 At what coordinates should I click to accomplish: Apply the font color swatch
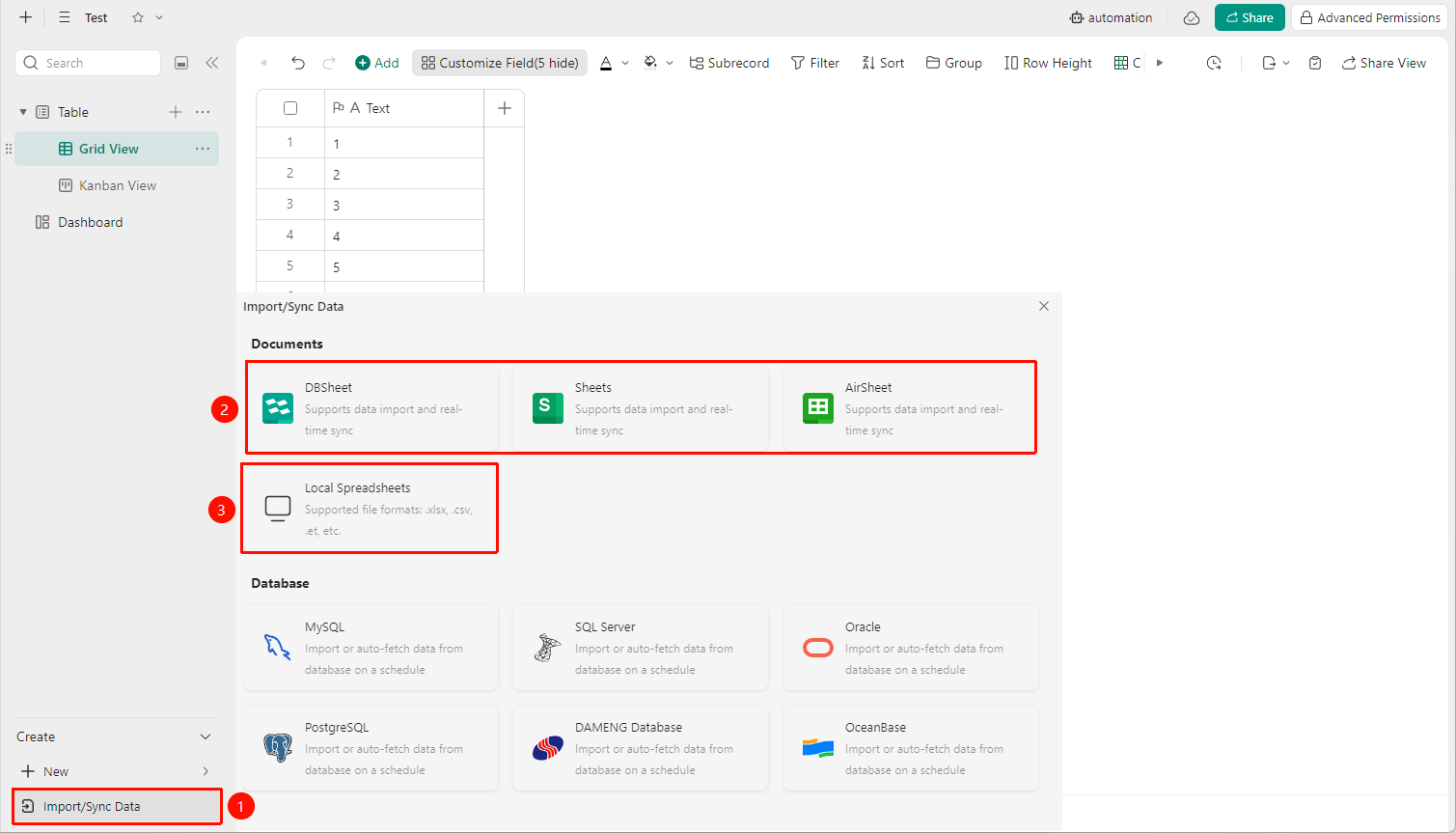coord(606,63)
